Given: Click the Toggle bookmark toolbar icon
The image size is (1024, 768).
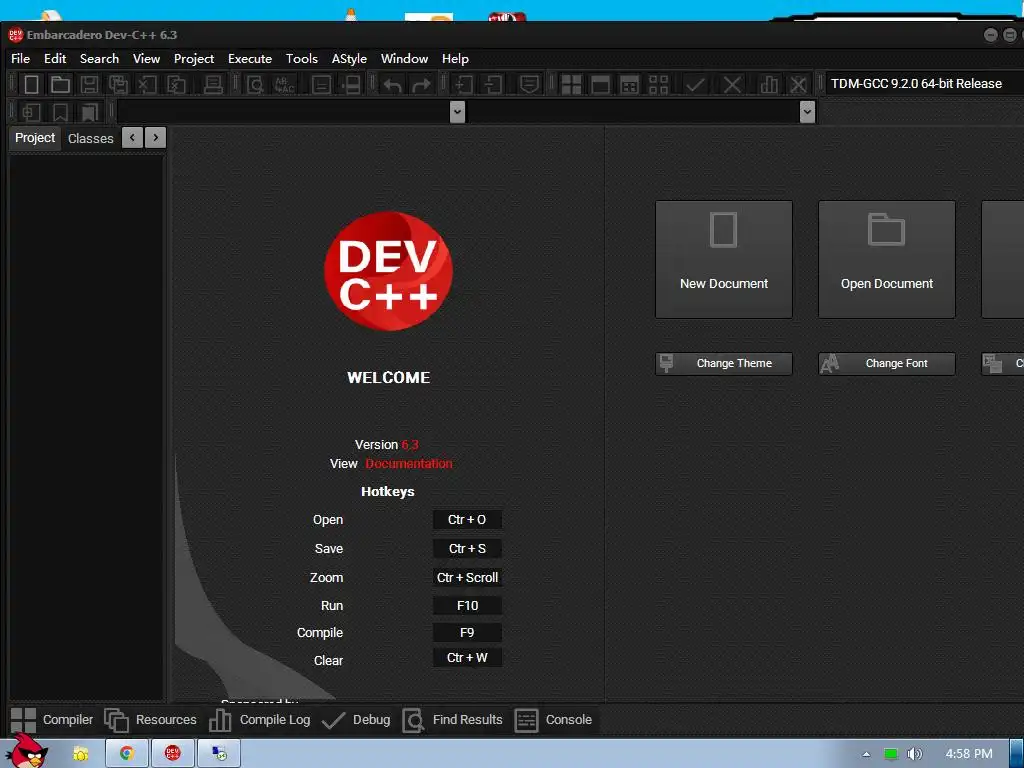Looking at the screenshot, I should click(x=60, y=112).
